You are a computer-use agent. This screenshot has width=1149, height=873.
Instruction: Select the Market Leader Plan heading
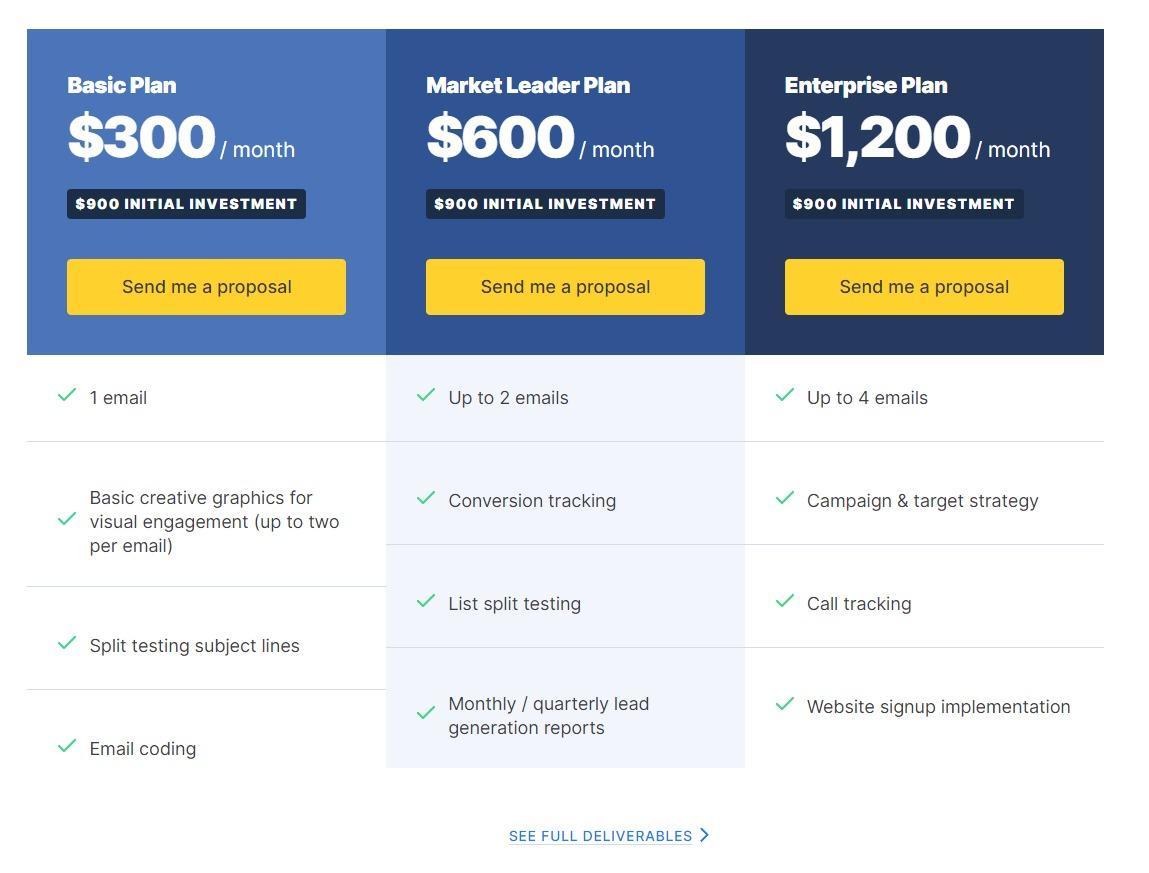(528, 85)
